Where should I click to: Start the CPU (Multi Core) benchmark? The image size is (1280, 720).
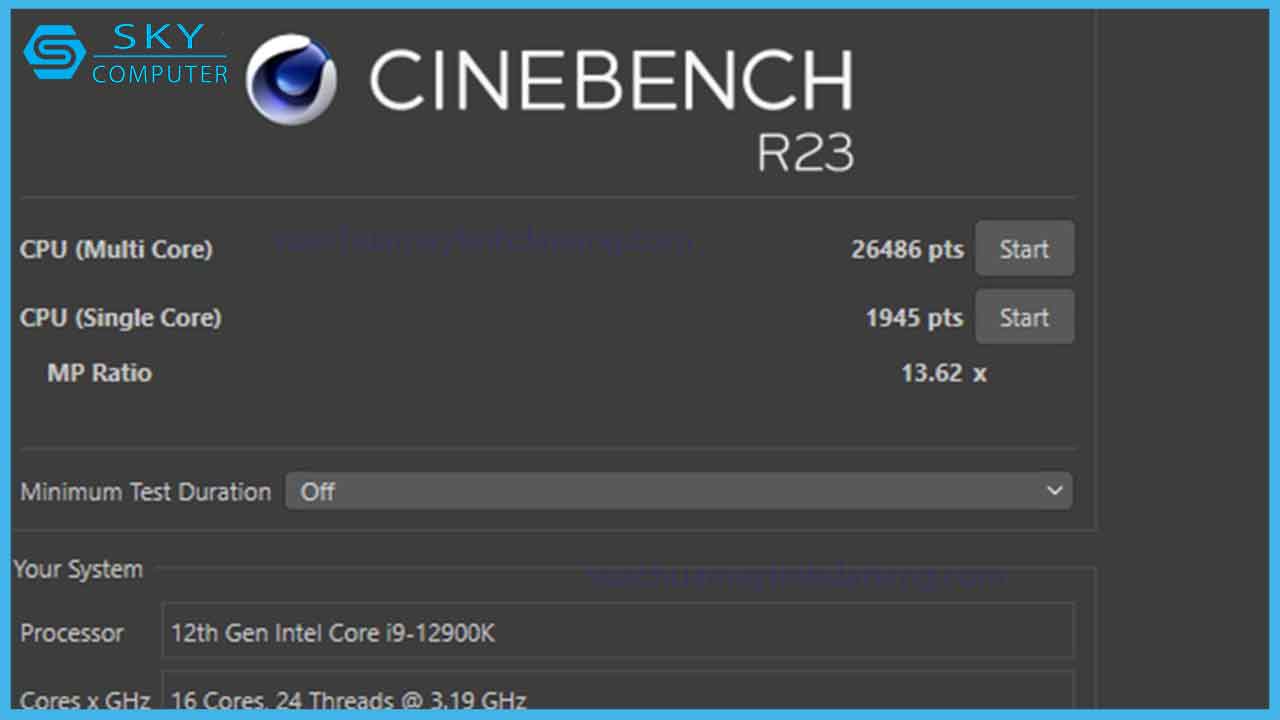[x=1024, y=248]
